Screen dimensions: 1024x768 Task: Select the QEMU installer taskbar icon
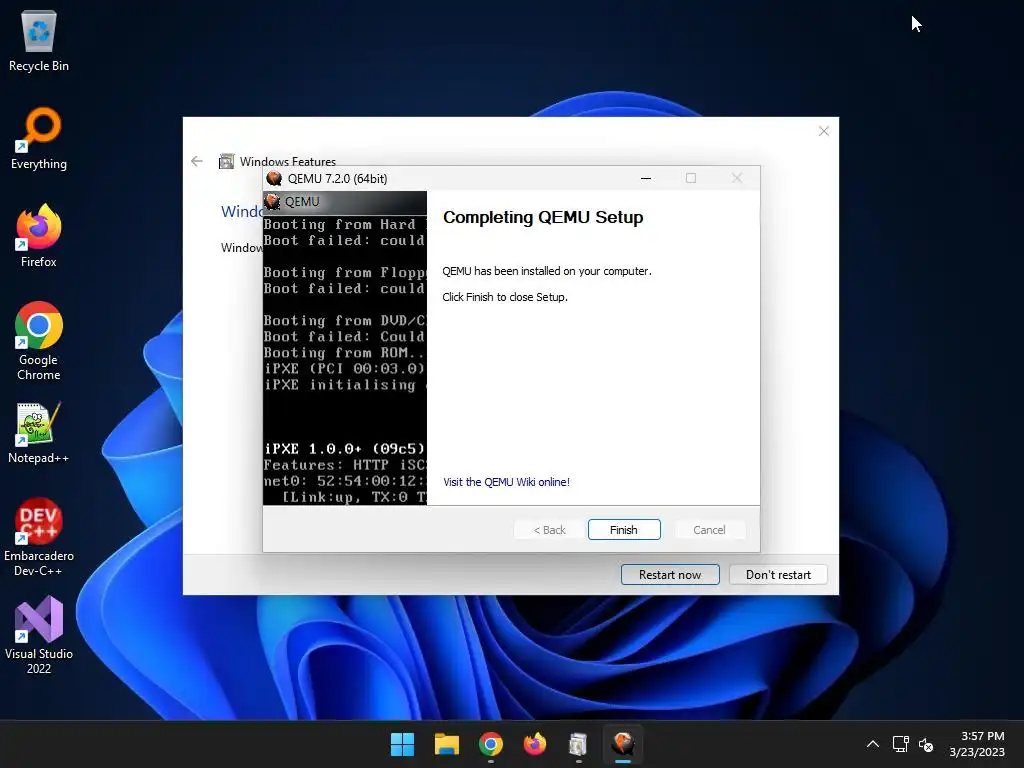(623, 744)
